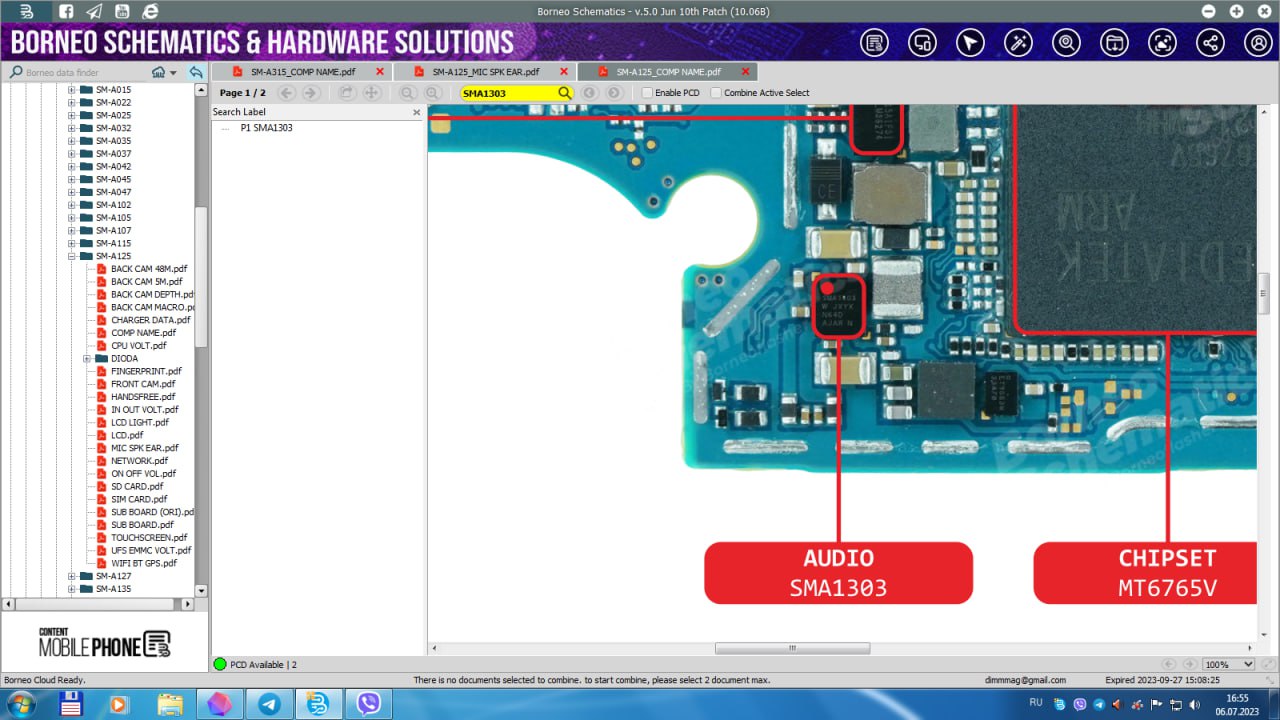This screenshot has height=720, width=1280.
Task: Click the rotate page icon in PDF toolbar
Action: pyautogui.click(x=347, y=93)
